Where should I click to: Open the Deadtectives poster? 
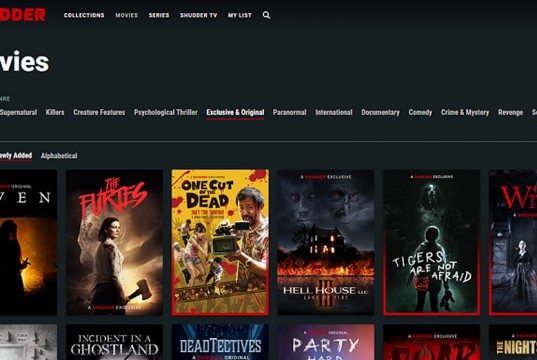pos(220,342)
